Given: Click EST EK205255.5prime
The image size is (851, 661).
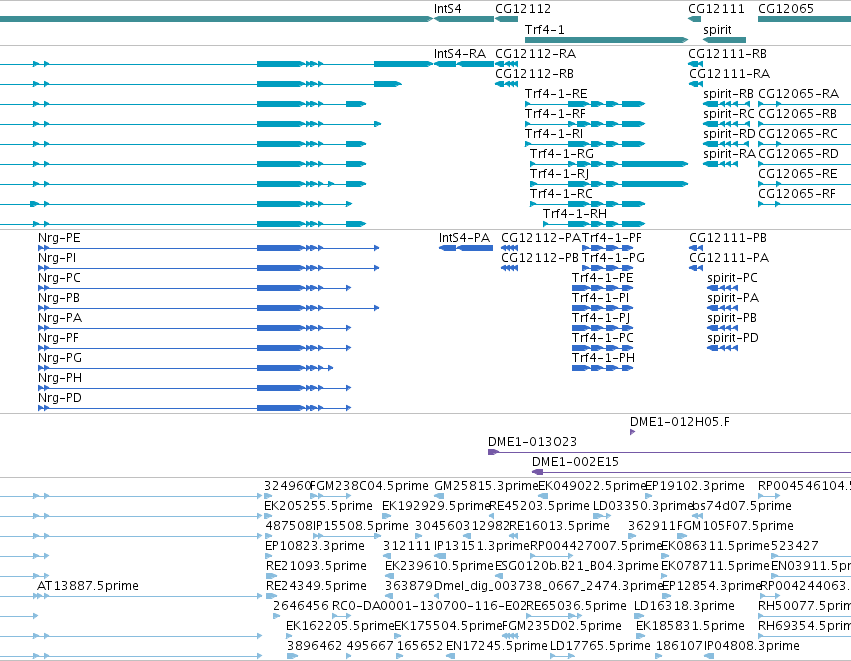Looking at the screenshot, I should click(x=318, y=506).
